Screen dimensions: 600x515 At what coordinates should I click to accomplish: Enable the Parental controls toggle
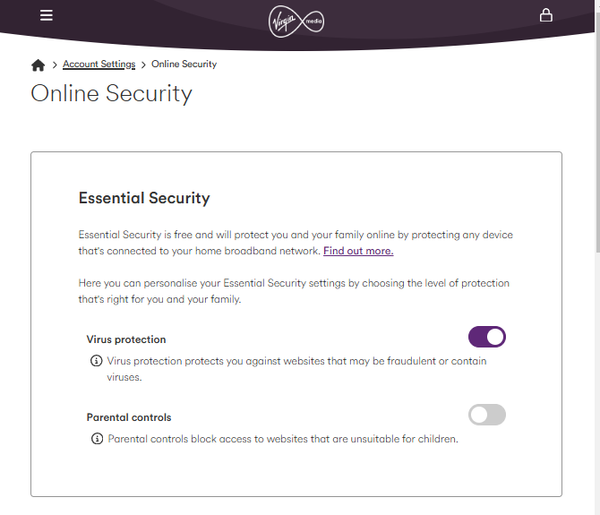487,415
